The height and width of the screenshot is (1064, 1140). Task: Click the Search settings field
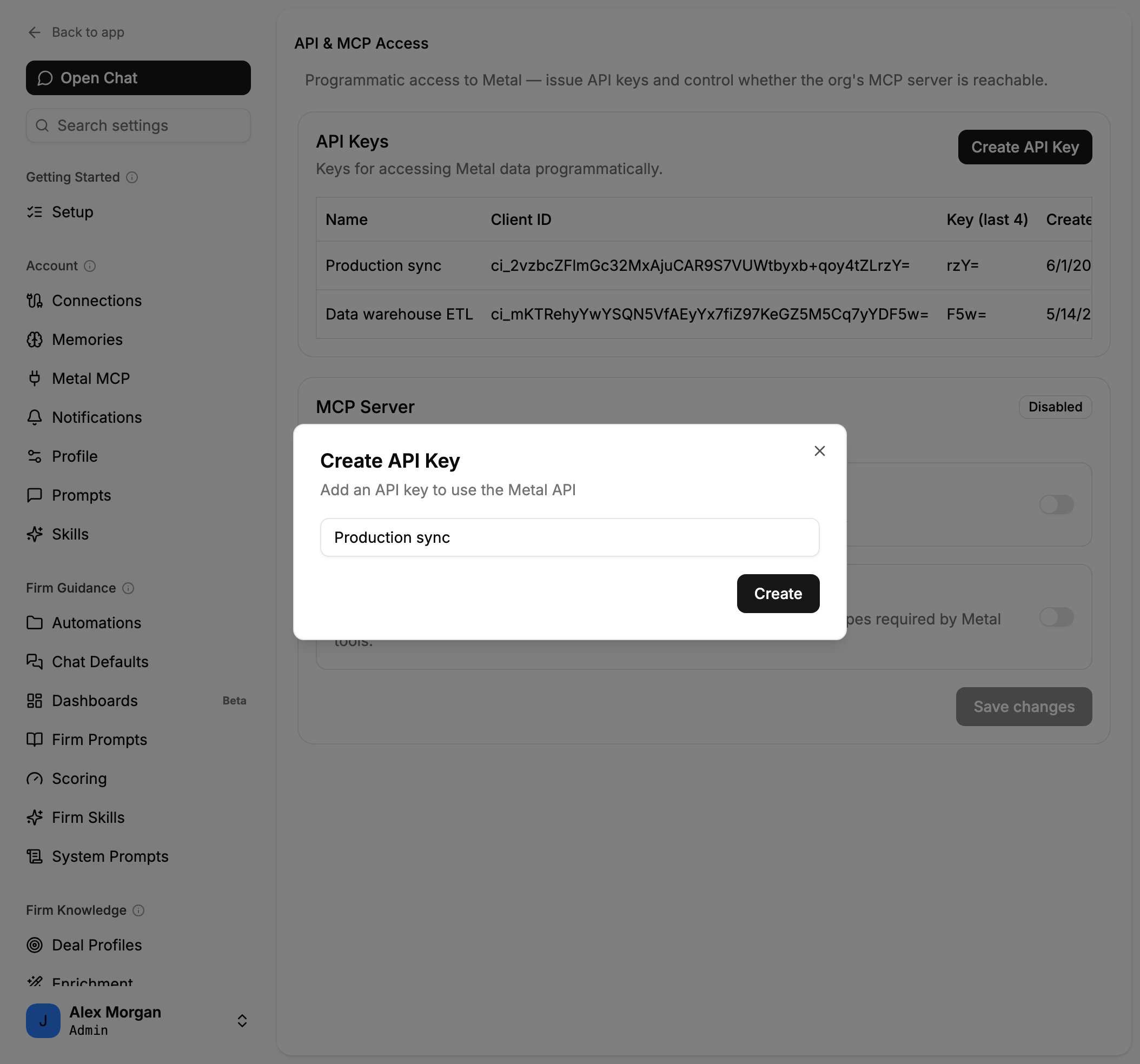138,125
